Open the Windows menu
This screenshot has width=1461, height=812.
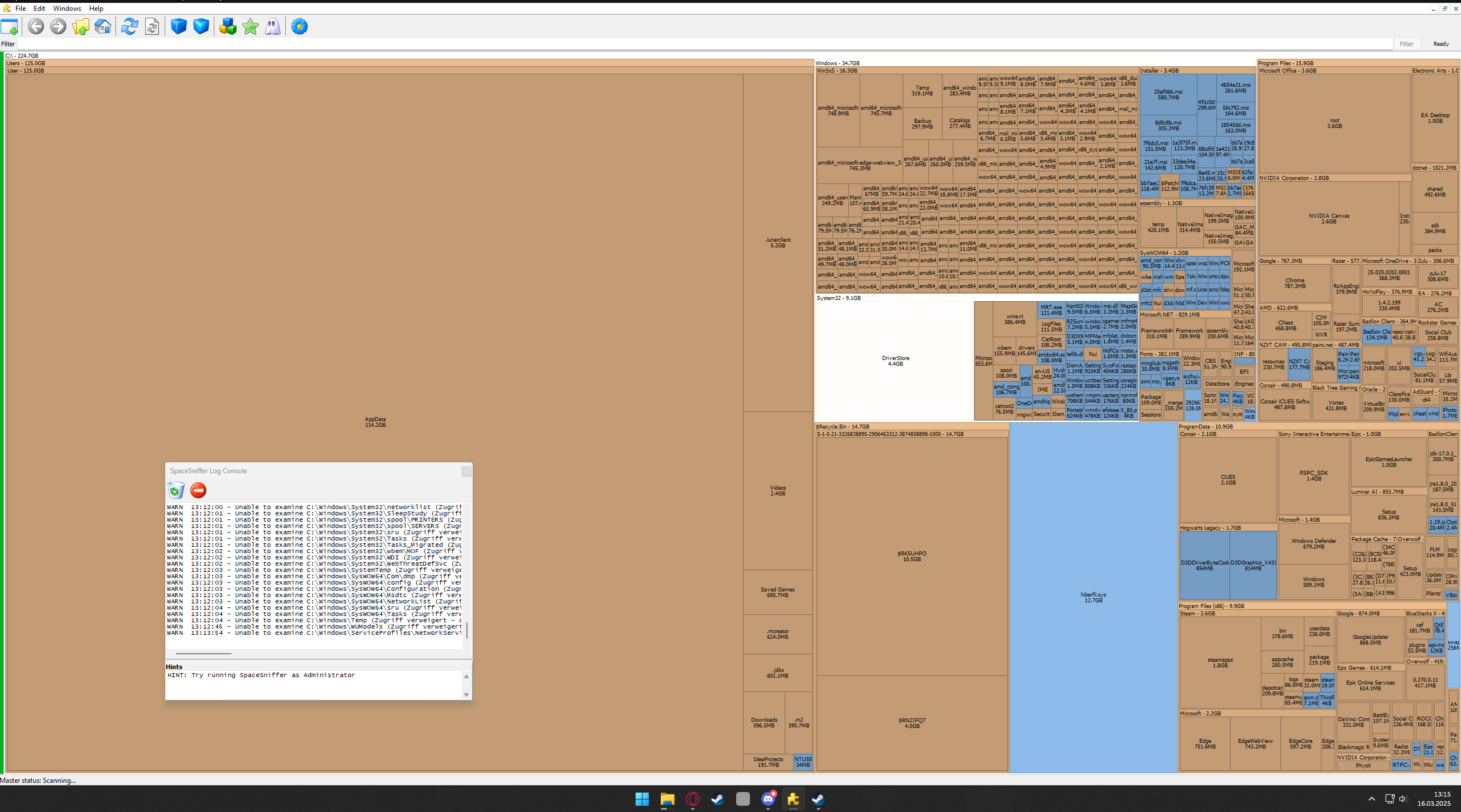[x=67, y=9]
